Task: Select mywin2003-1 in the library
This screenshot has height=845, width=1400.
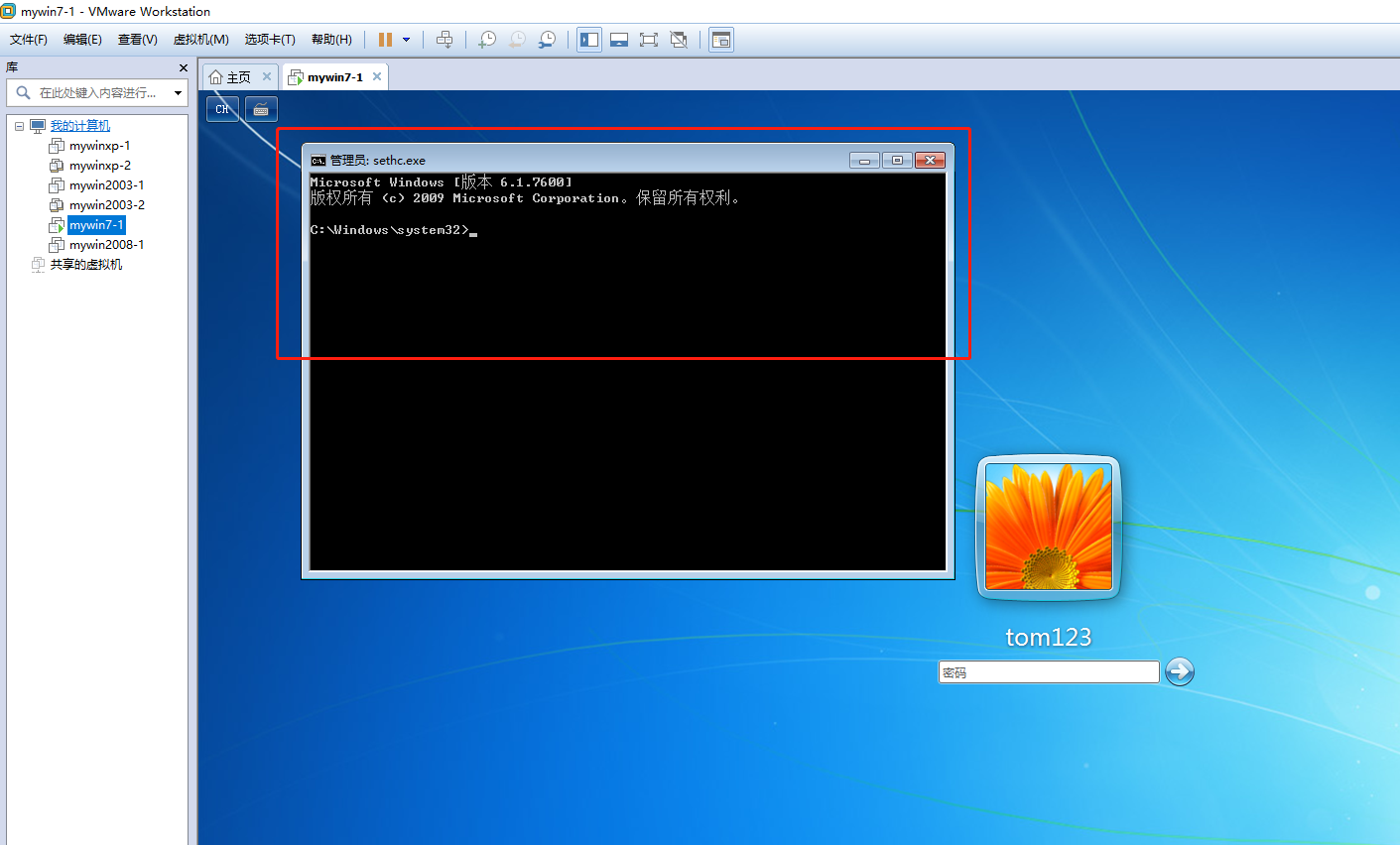Action: coord(106,185)
